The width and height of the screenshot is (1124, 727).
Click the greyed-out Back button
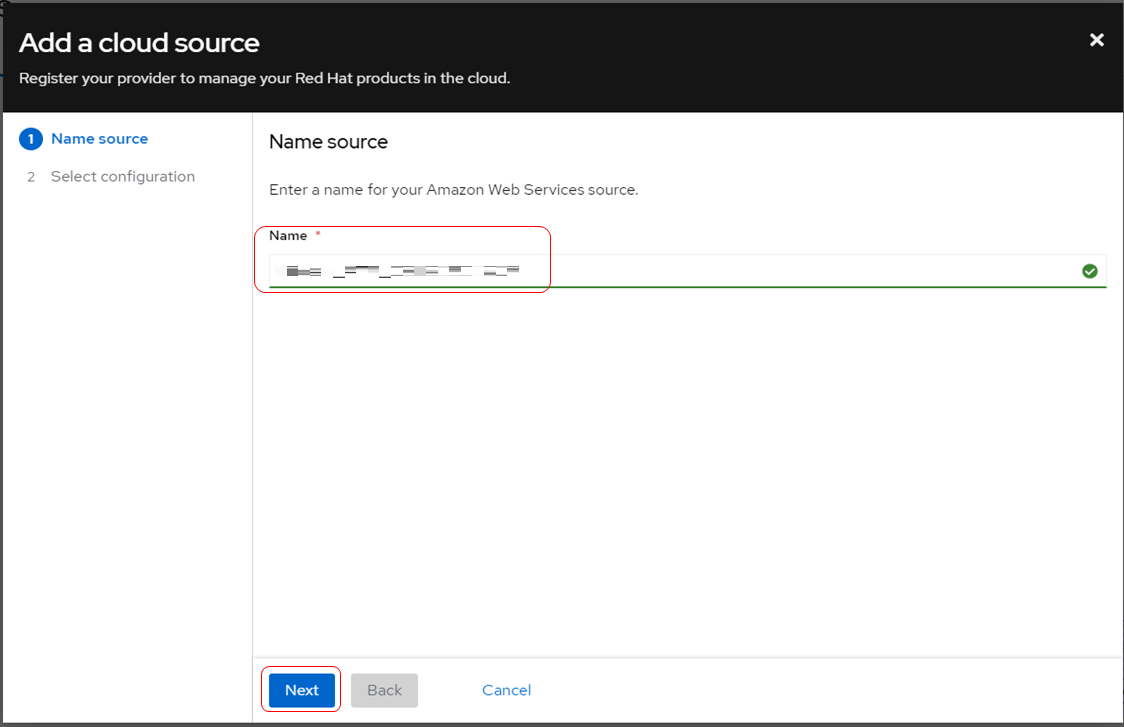[384, 690]
